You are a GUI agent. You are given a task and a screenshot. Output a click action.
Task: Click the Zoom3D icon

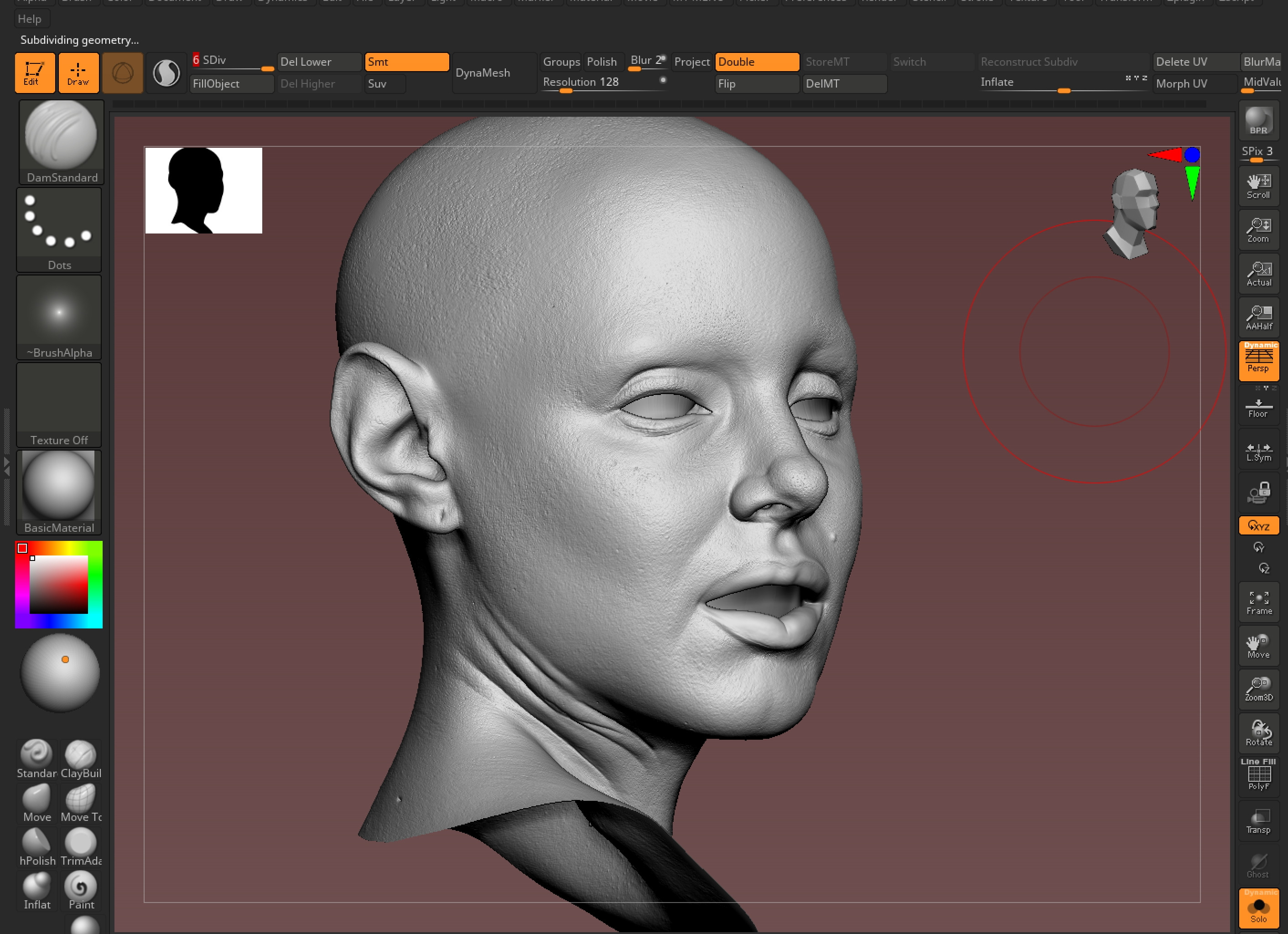[1258, 690]
